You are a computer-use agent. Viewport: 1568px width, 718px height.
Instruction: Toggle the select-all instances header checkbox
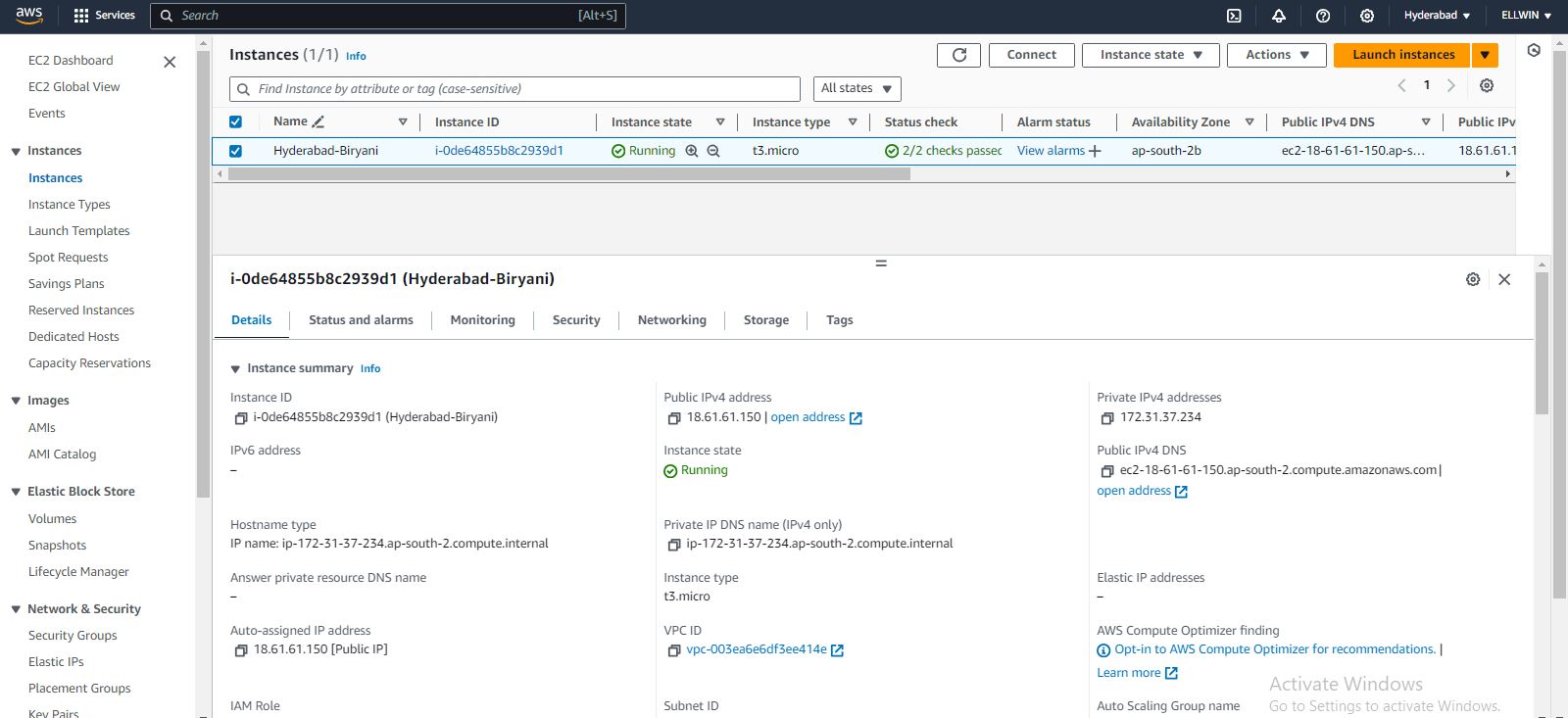pyautogui.click(x=235, y=121)
